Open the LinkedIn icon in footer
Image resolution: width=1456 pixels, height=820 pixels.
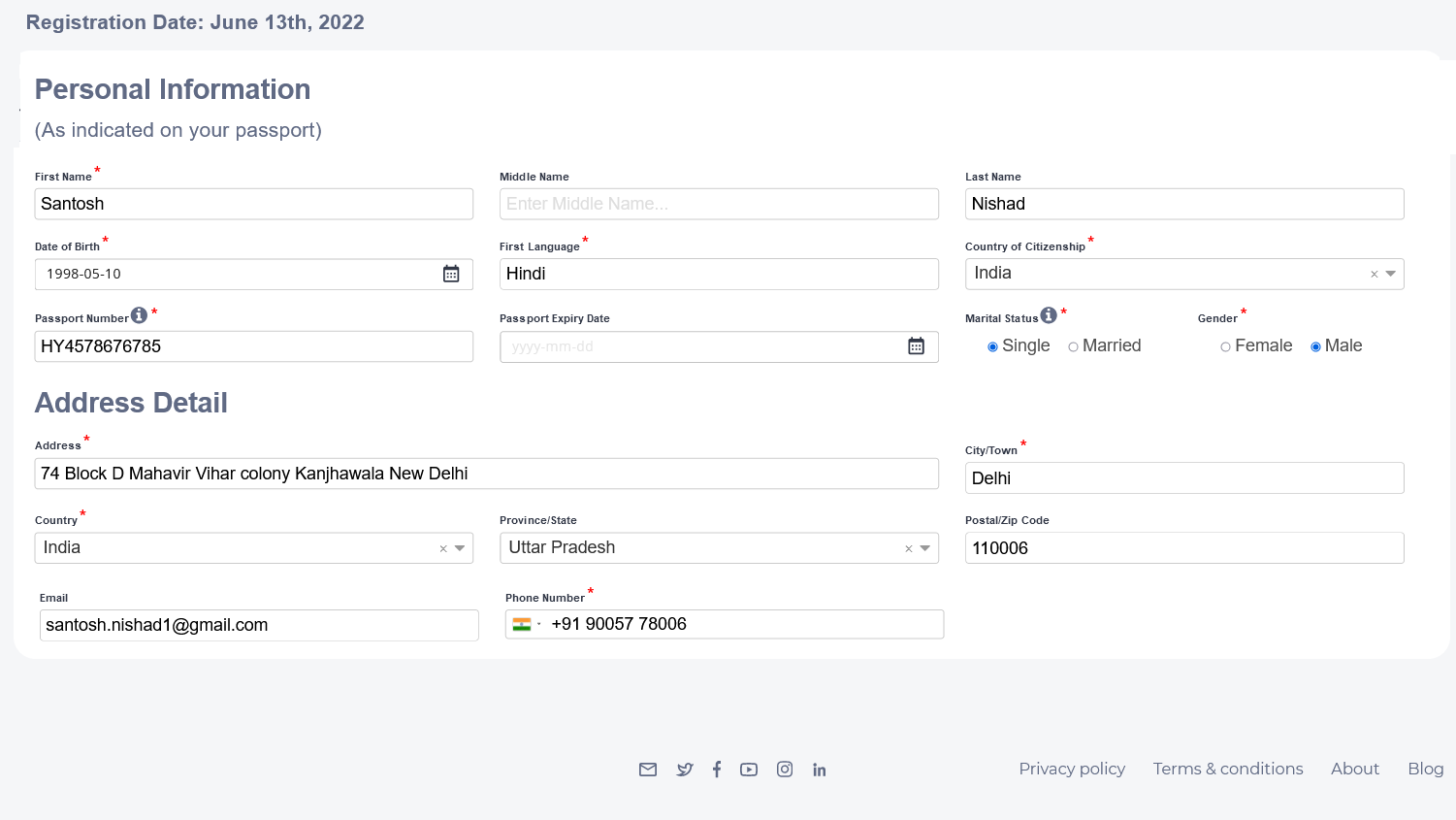[x=820, y=770]
